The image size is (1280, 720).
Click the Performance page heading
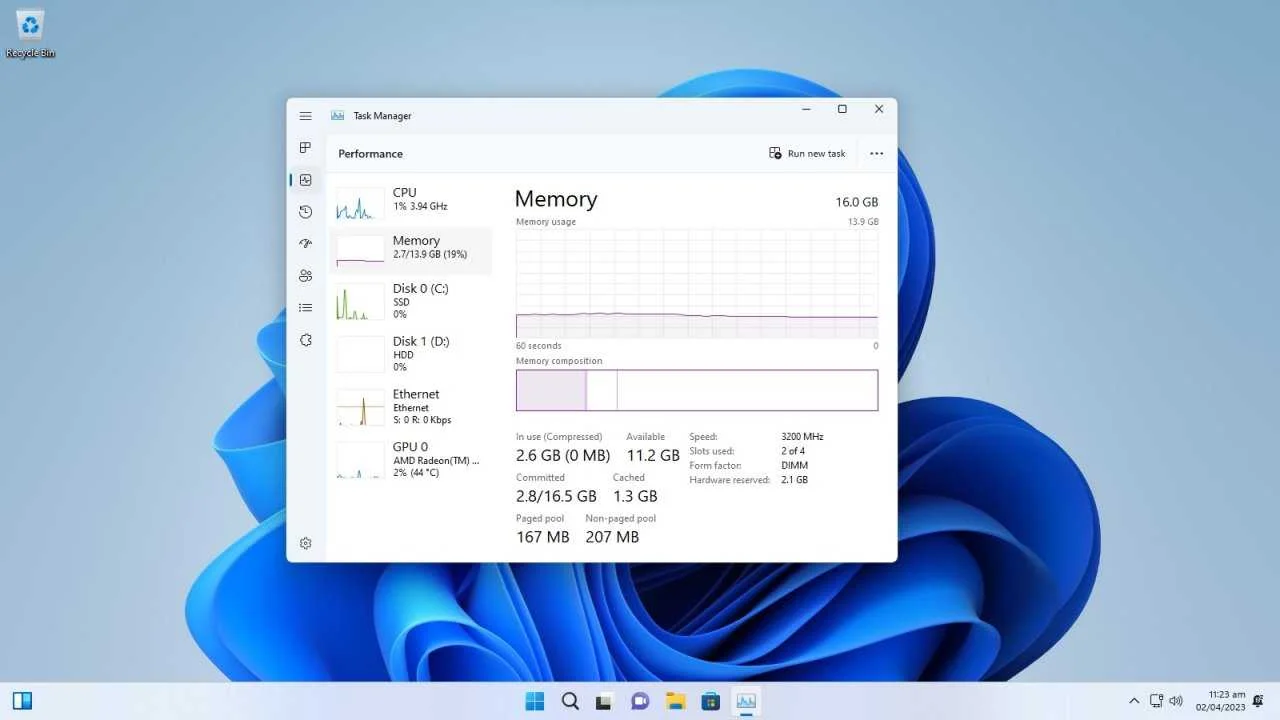click(370, 154)
